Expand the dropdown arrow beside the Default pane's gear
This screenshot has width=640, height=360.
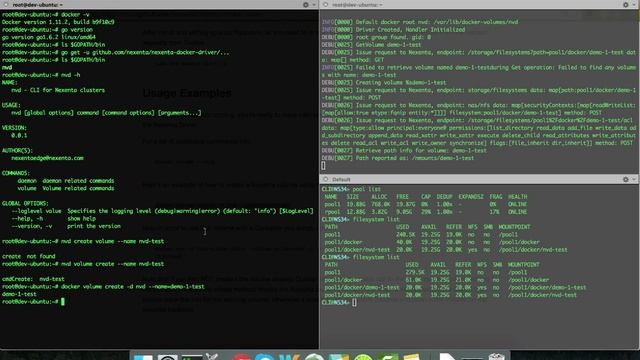click(634, 179)
